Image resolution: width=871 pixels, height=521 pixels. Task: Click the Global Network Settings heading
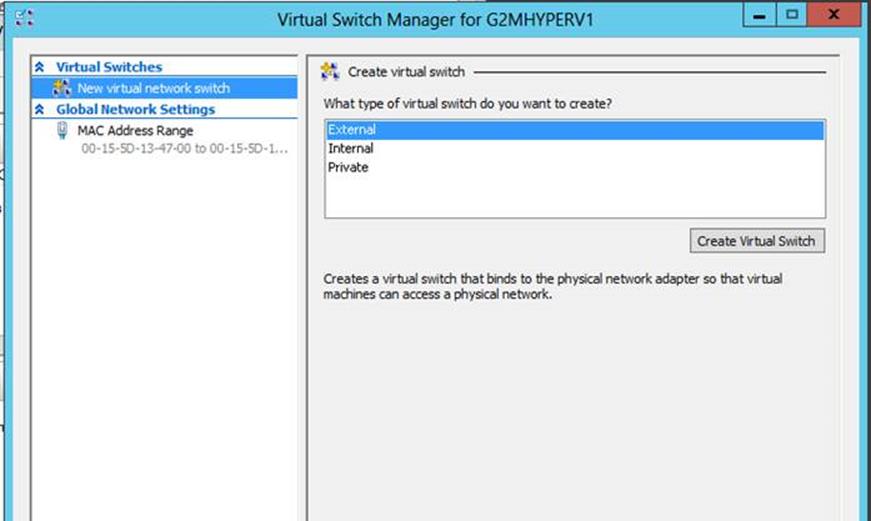point(135,109)
